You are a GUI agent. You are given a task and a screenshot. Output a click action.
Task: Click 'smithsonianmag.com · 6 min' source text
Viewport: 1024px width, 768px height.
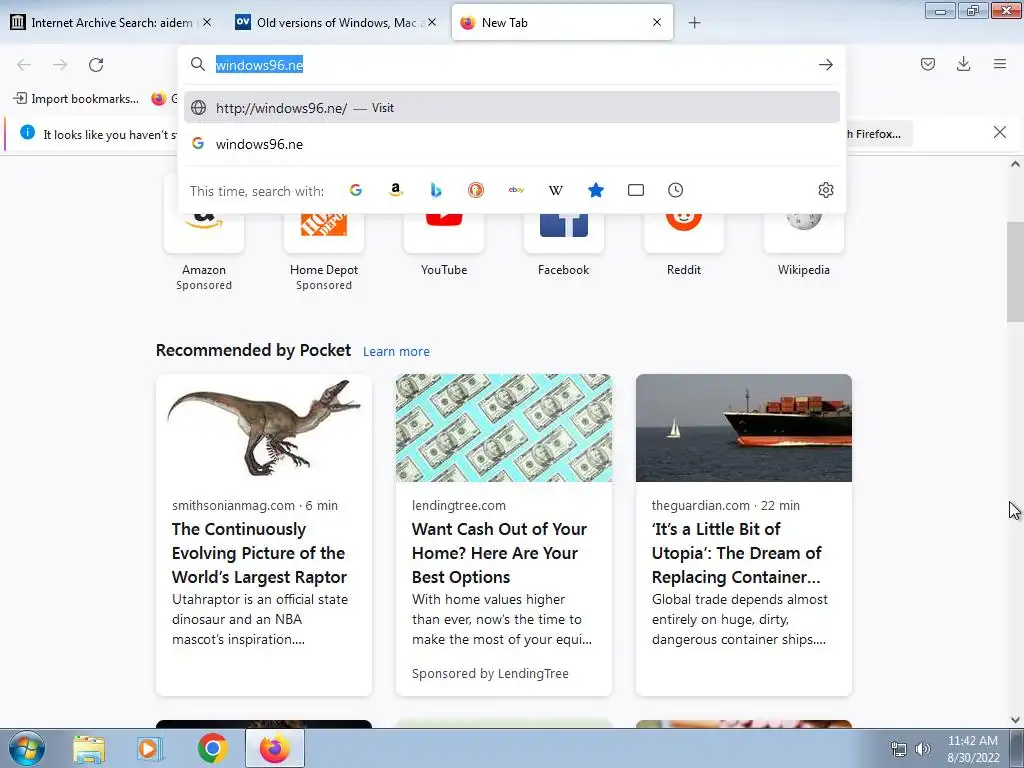coord(255,505)
